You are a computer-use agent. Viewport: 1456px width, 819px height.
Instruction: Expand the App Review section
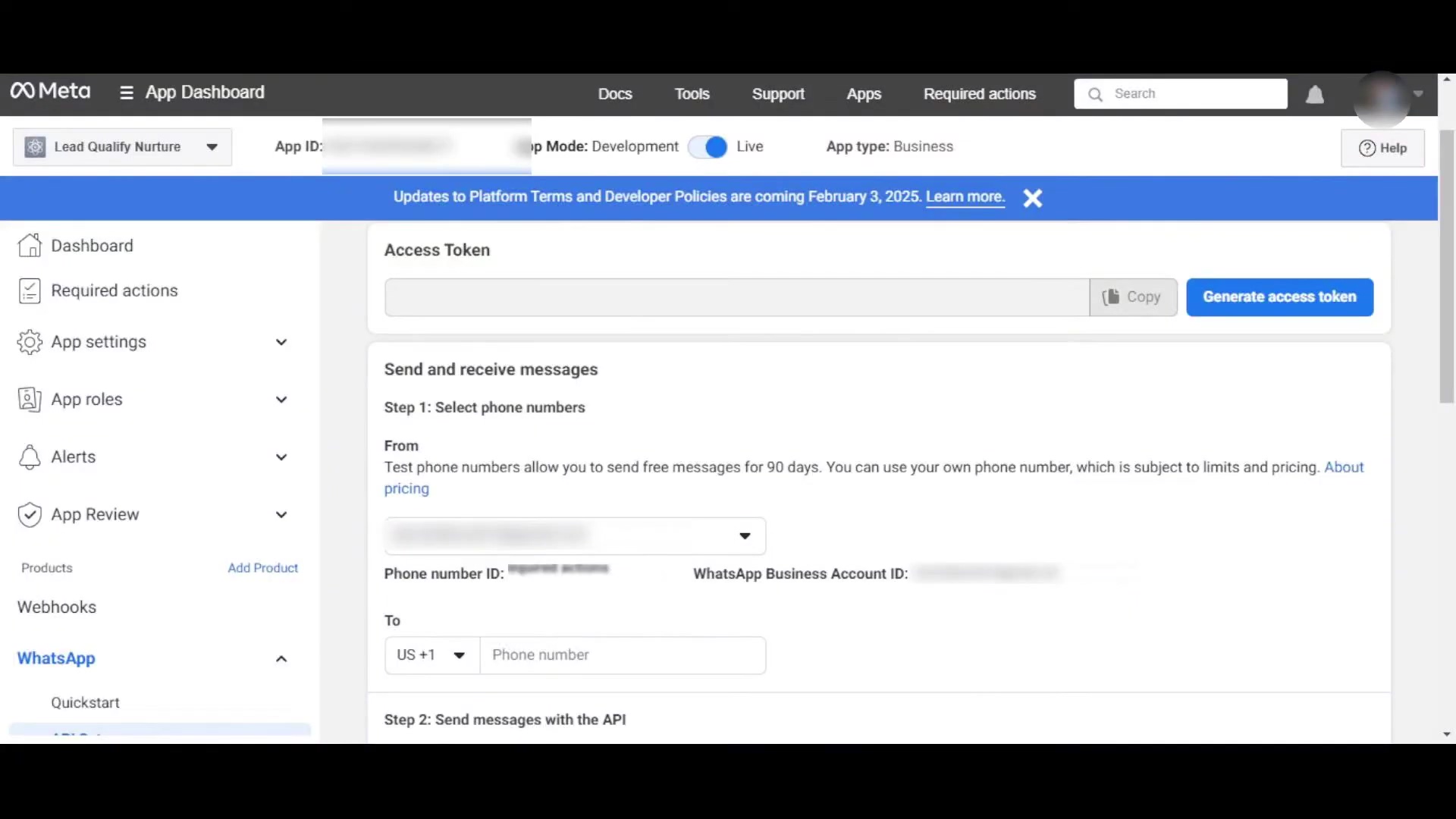pyautogui.click(x=281, y=515)
